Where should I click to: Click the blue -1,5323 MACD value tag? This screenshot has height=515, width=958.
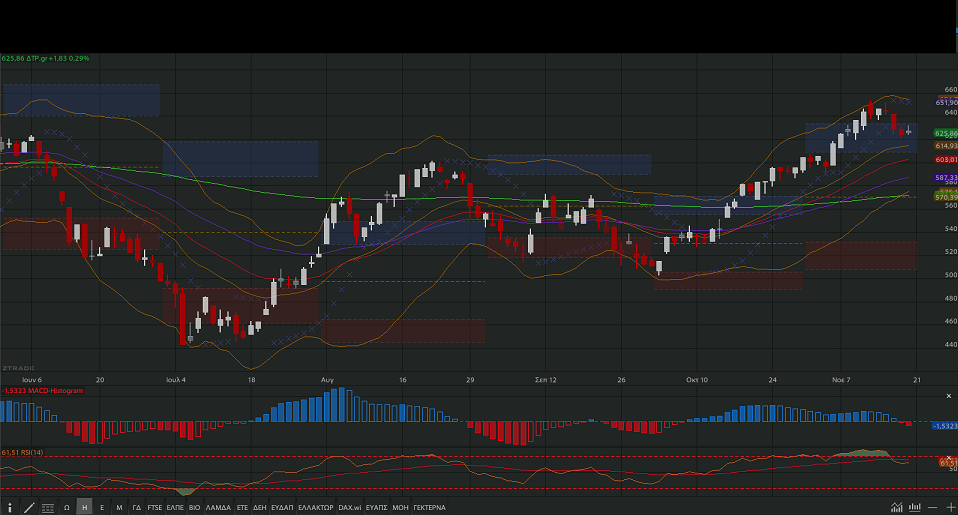(945, 426)
